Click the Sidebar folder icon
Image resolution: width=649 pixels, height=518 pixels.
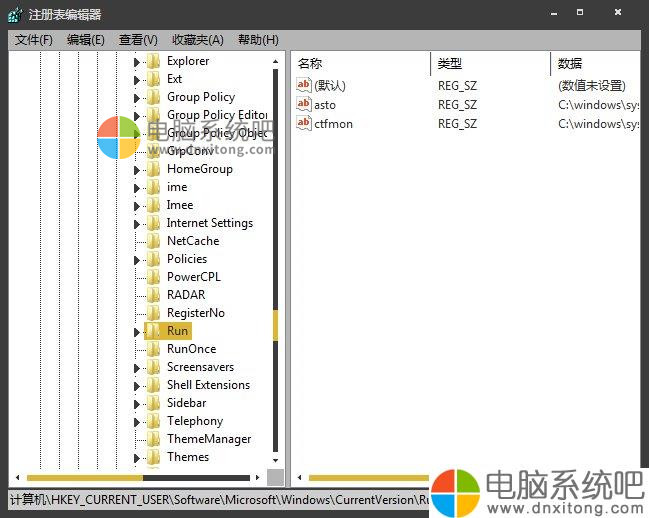(x=154, y=403)
